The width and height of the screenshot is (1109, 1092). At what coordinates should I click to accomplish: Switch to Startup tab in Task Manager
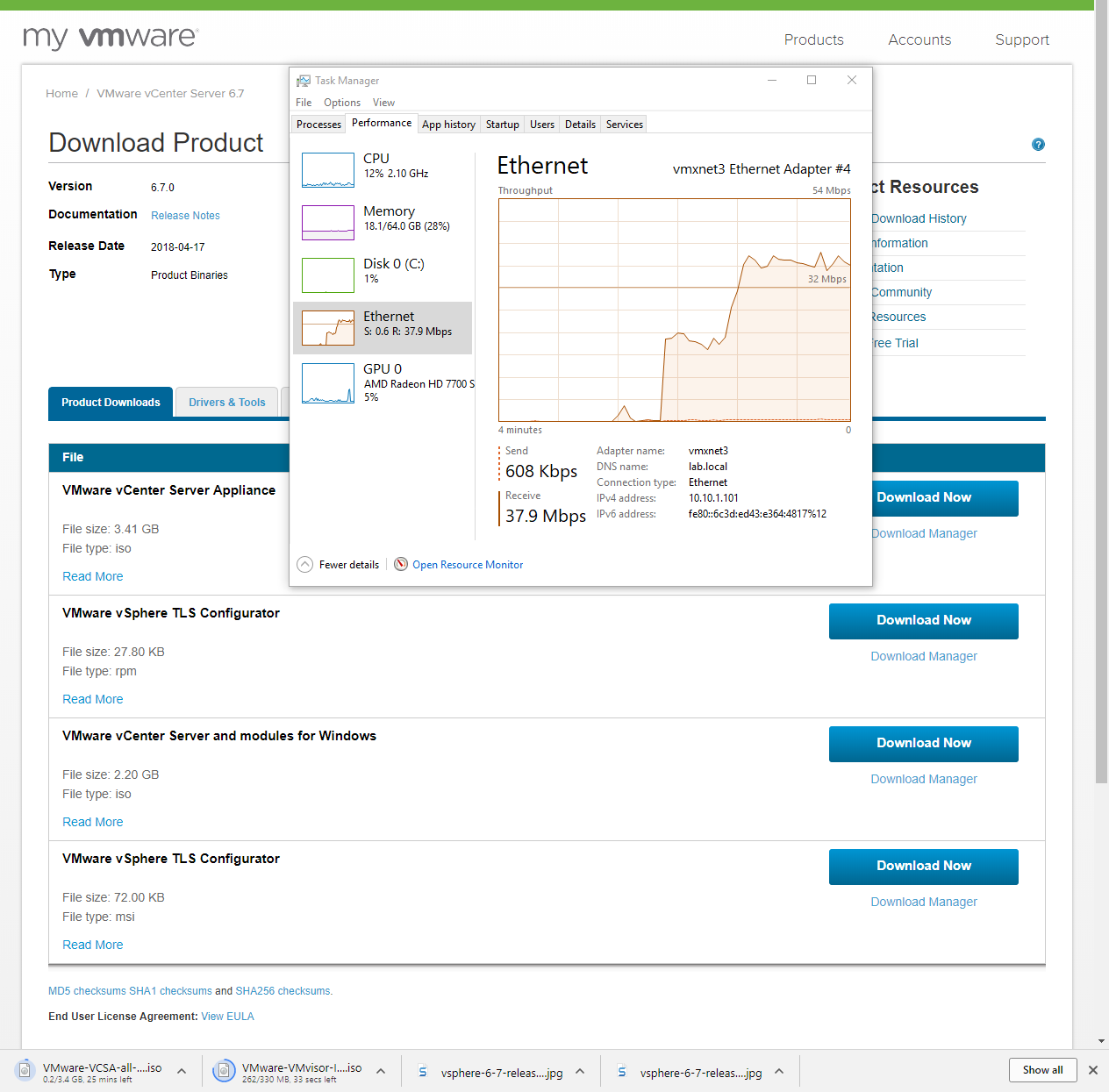tap(503, 125)
